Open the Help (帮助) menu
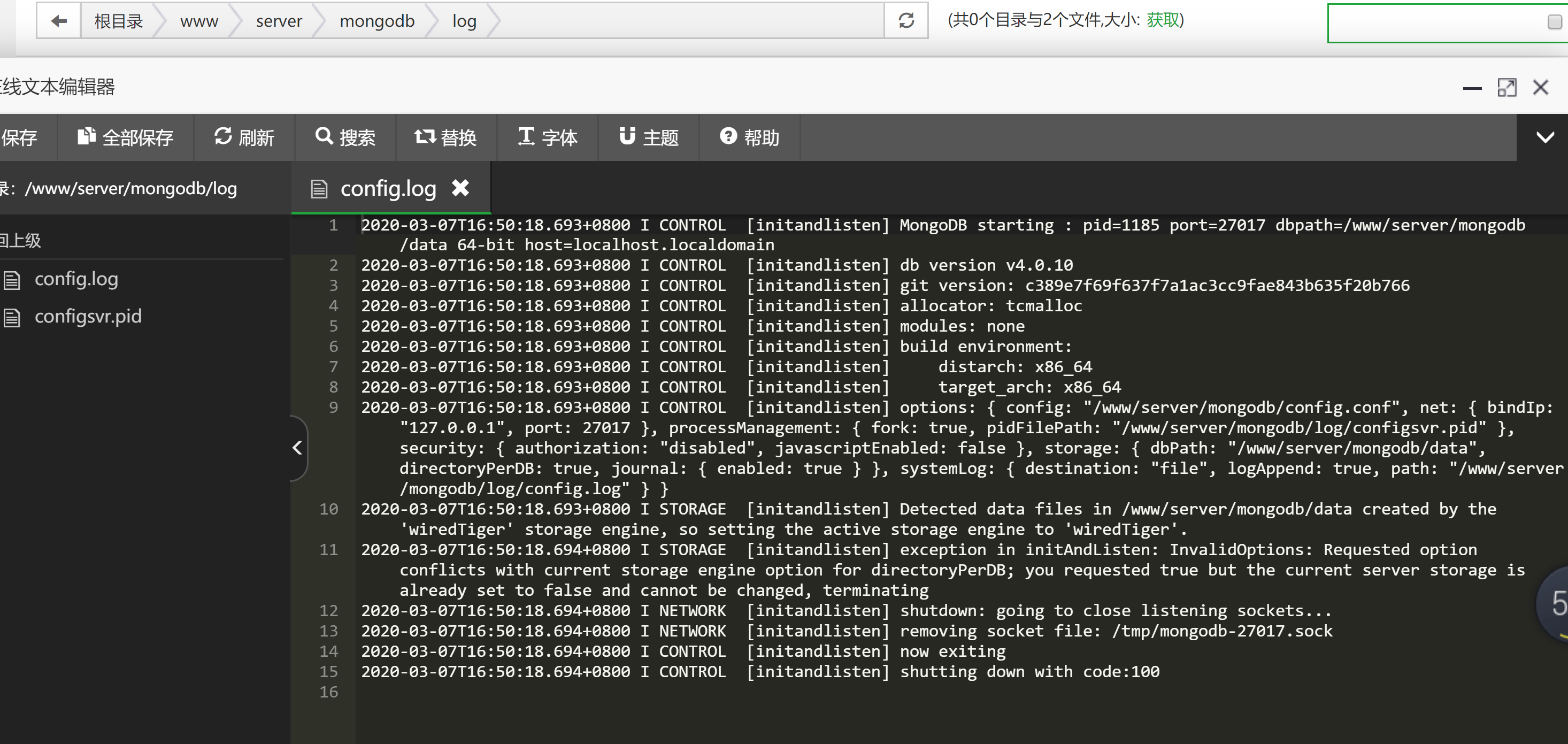The width and height of the screenshot is (1568, 744). click(x=749, y=137)
